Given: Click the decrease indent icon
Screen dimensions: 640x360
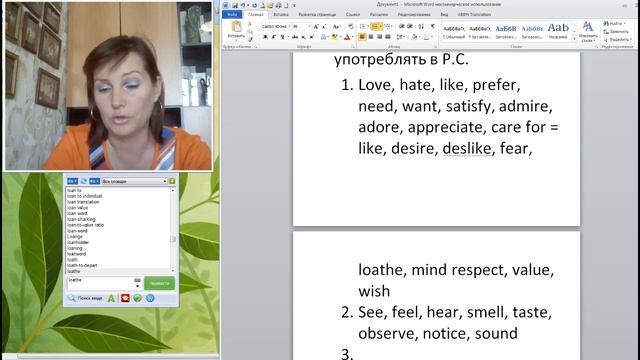Looking at the screenshot, I should click(402, 27).
